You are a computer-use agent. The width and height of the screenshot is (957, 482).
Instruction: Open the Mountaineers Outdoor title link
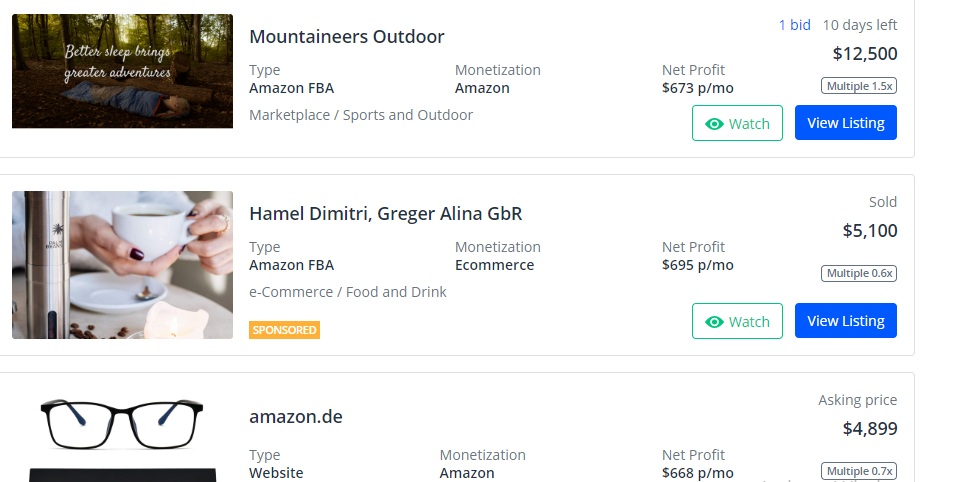(x=346, y=37)
